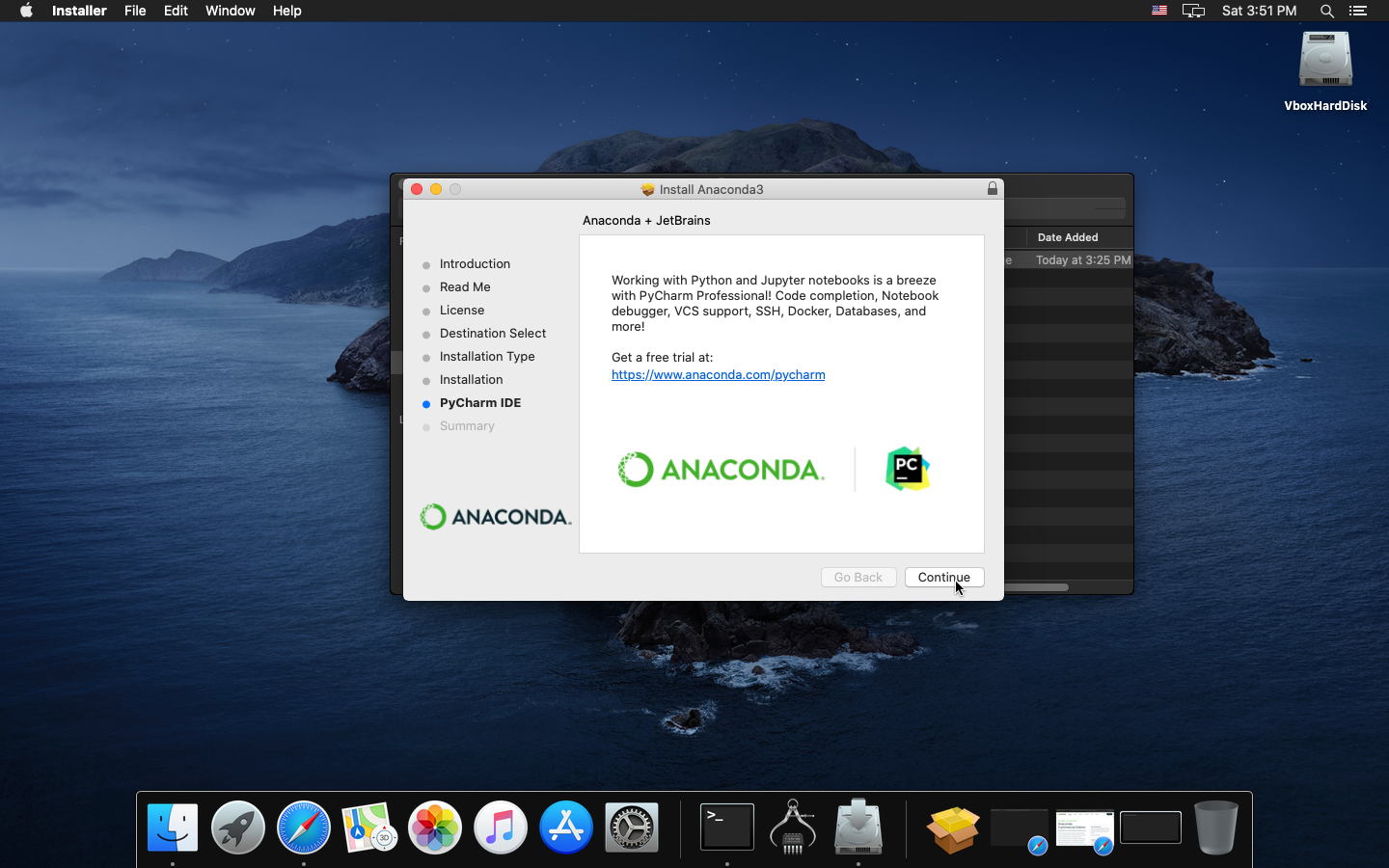Screen dimensions: 1389x868
Task: Click the horizontal scrollbar in background window
Action: (1036, 586)
